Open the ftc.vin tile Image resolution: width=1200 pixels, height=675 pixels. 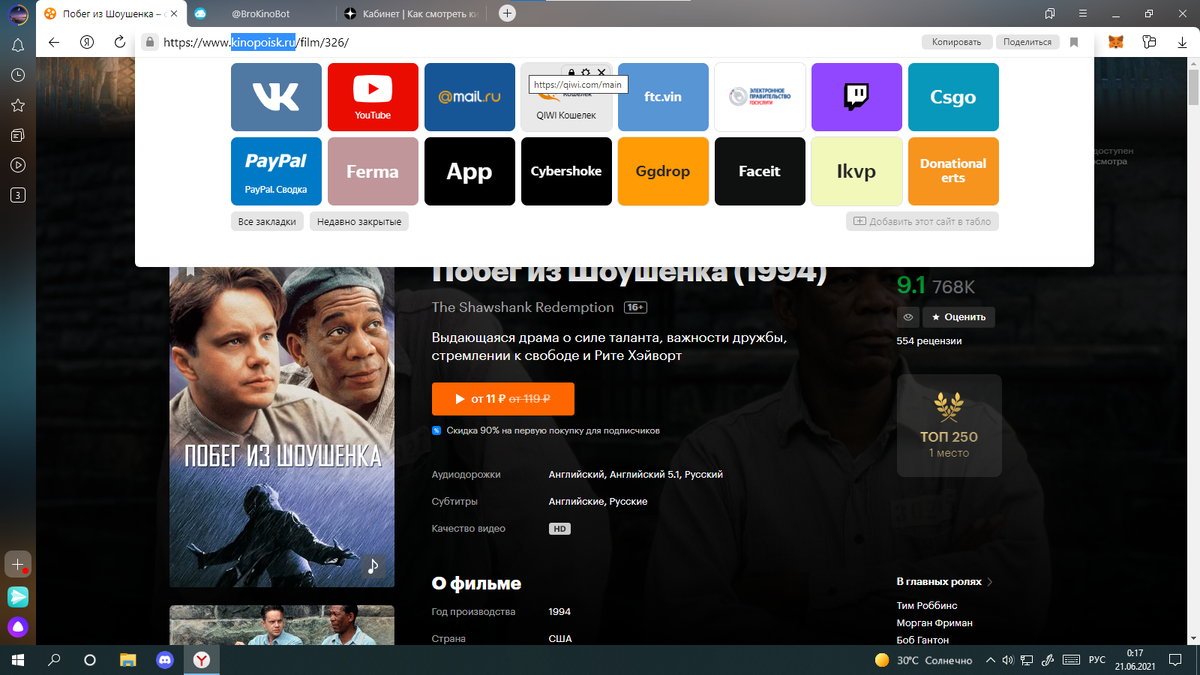[663, 97]
